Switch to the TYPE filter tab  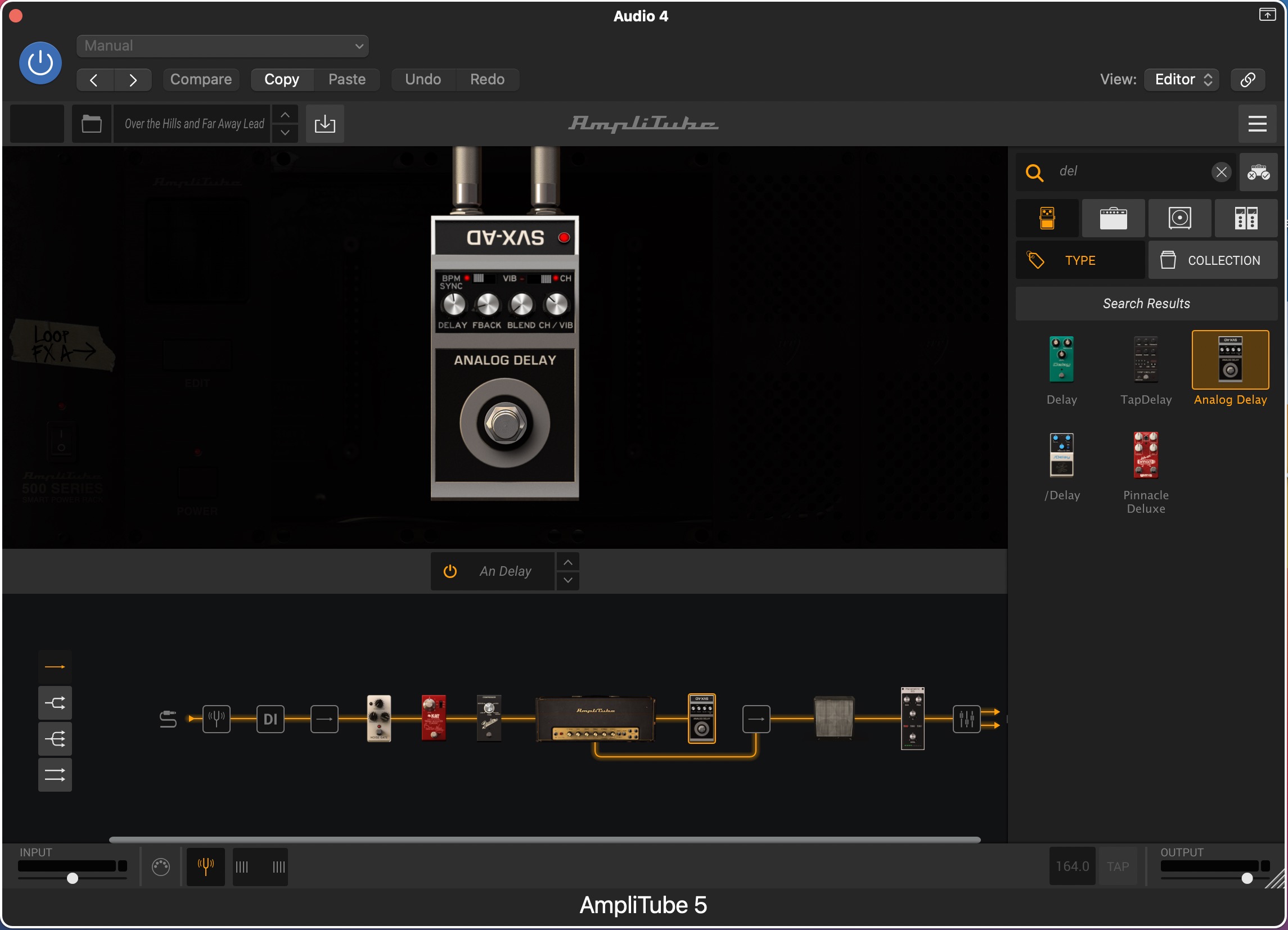[1080, 260]
